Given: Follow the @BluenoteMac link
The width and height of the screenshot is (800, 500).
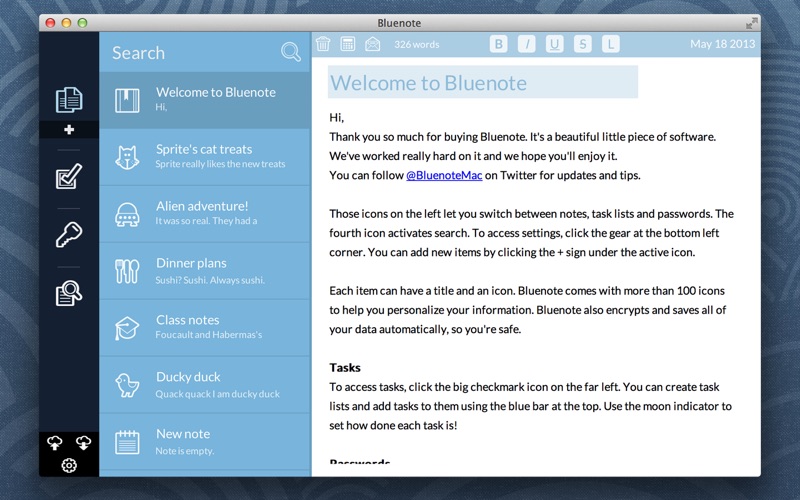Looking at the screenshot, I should click(444, 175).
